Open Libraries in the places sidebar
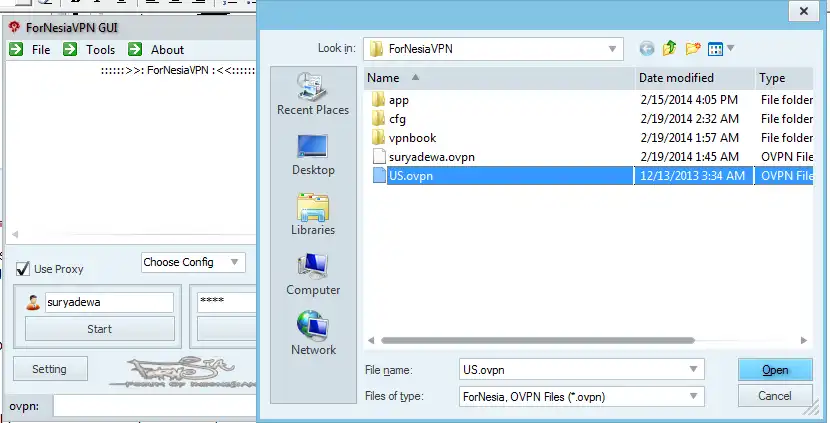Image resolution: width=830 pixels, height=423 pixels. pyautogui.click(x=313, y=214)
